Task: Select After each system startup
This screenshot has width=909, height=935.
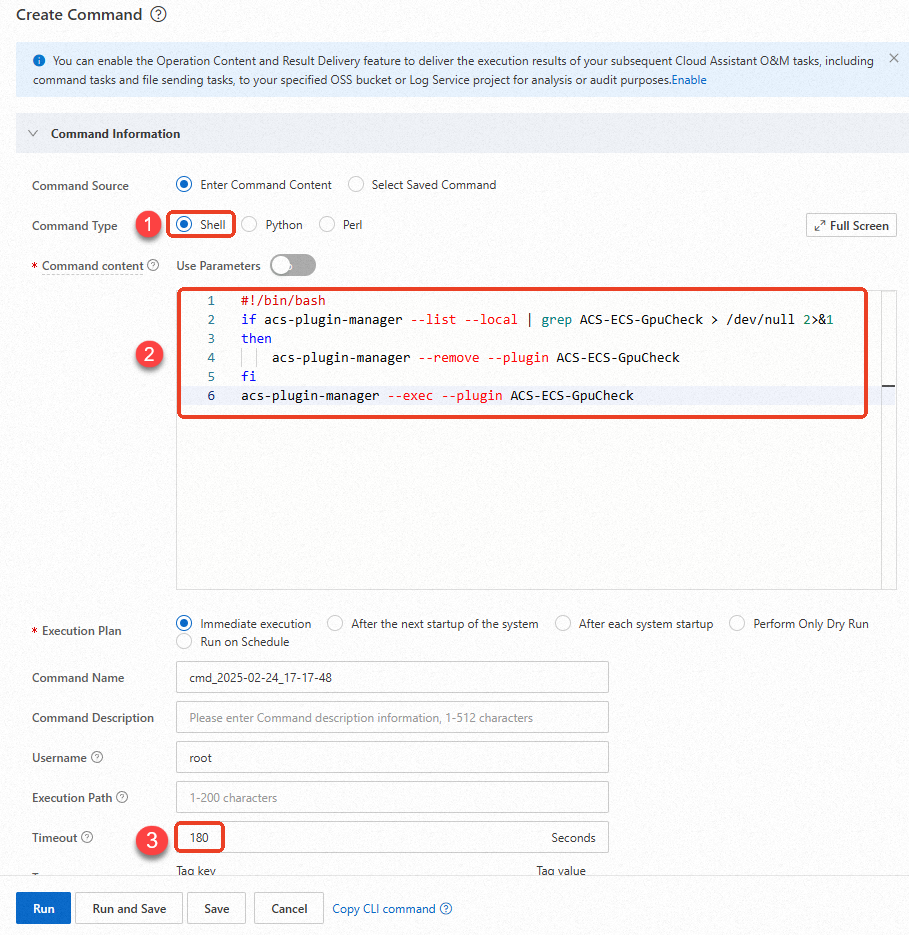Action: pos(563,624)
